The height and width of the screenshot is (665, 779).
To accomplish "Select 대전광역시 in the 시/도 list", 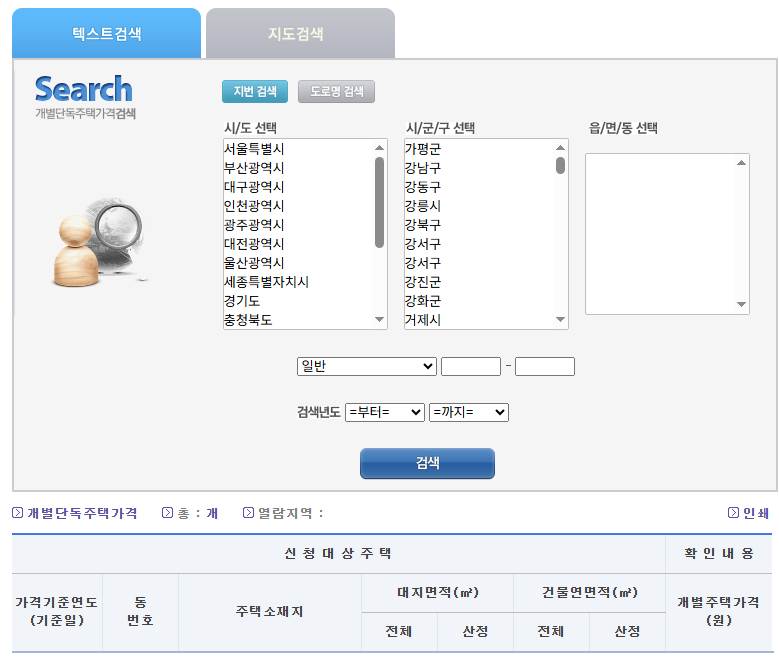I will click(298, 244).
